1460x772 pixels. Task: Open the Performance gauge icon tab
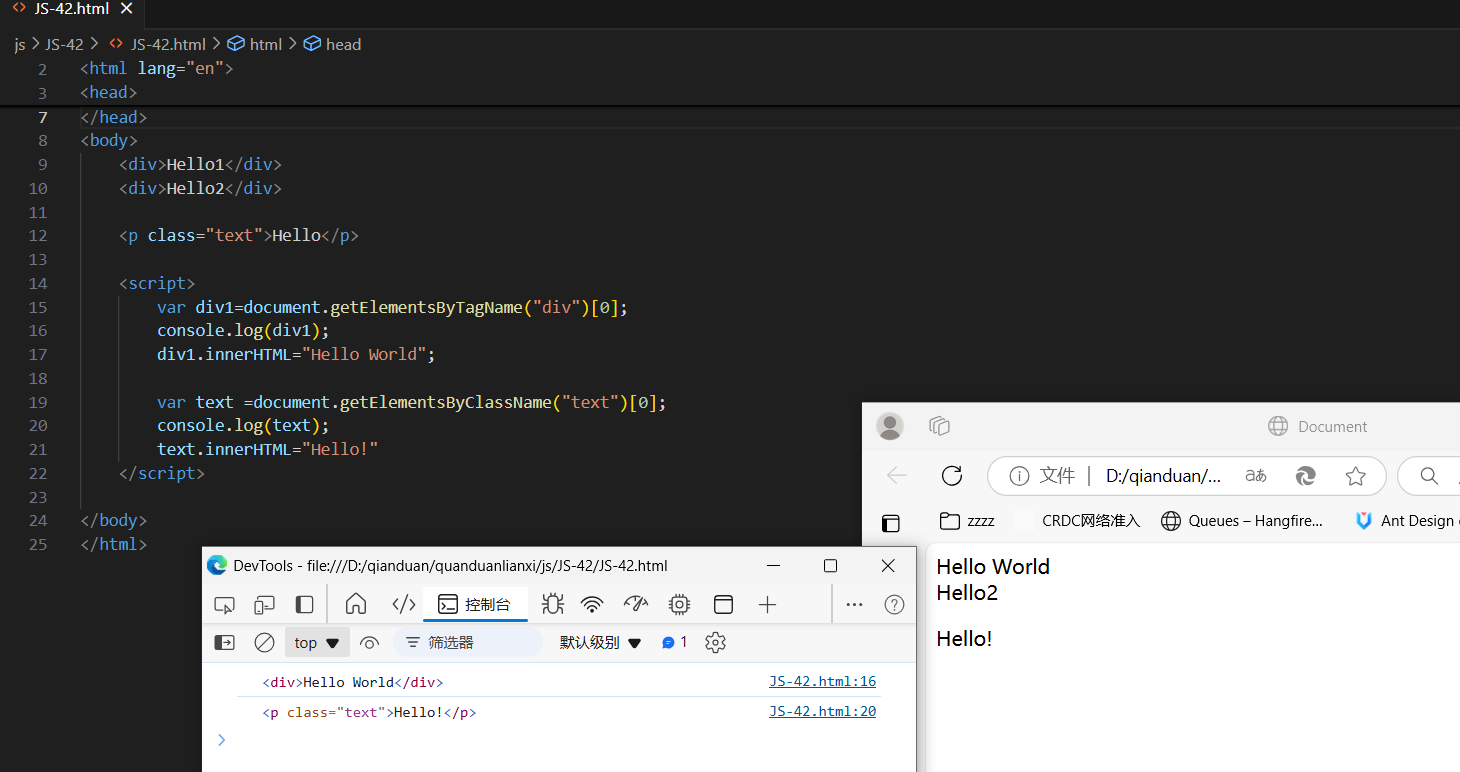tap(636, 604)
